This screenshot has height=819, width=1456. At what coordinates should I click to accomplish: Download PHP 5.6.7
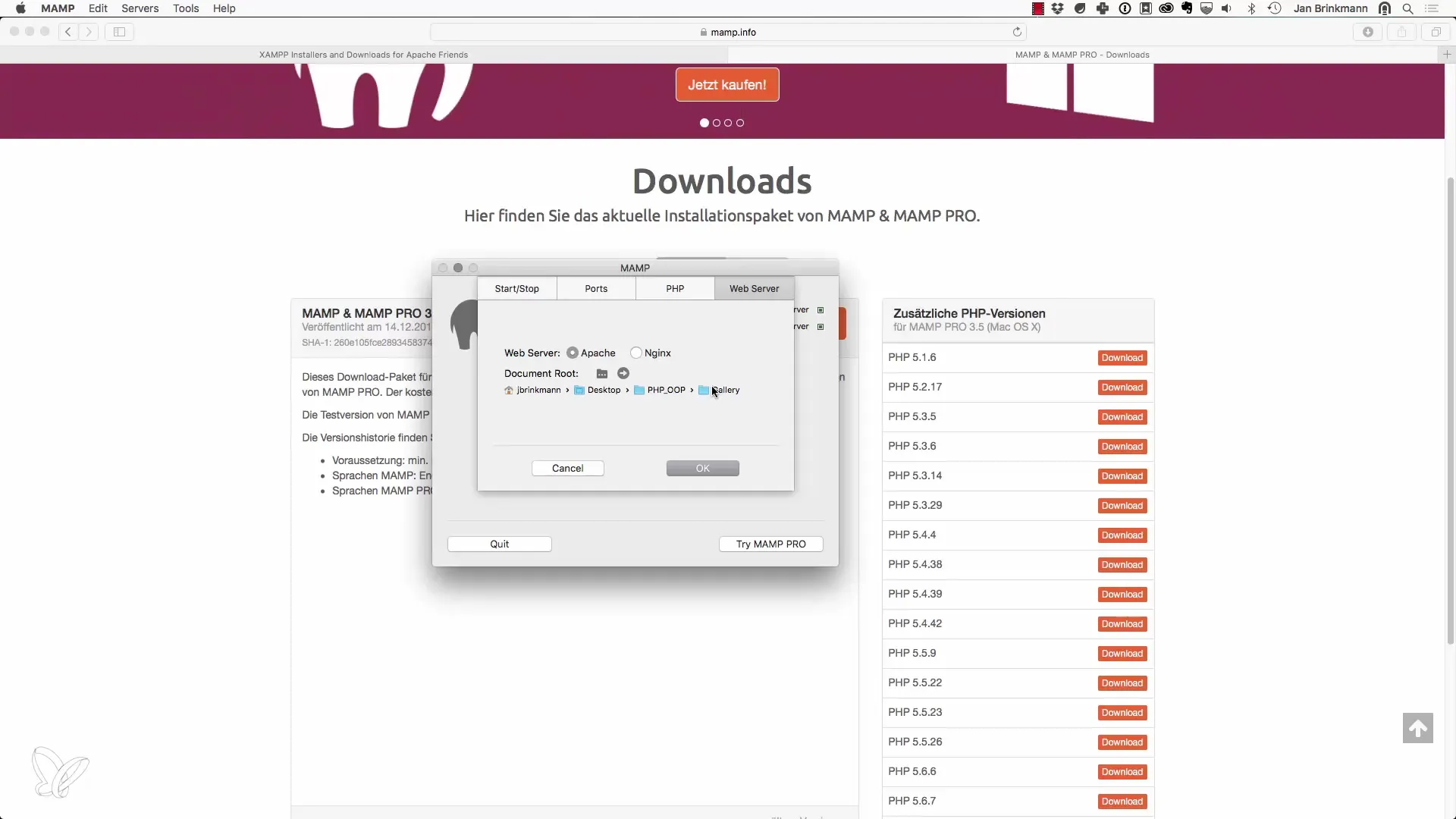click(1122, 802)
